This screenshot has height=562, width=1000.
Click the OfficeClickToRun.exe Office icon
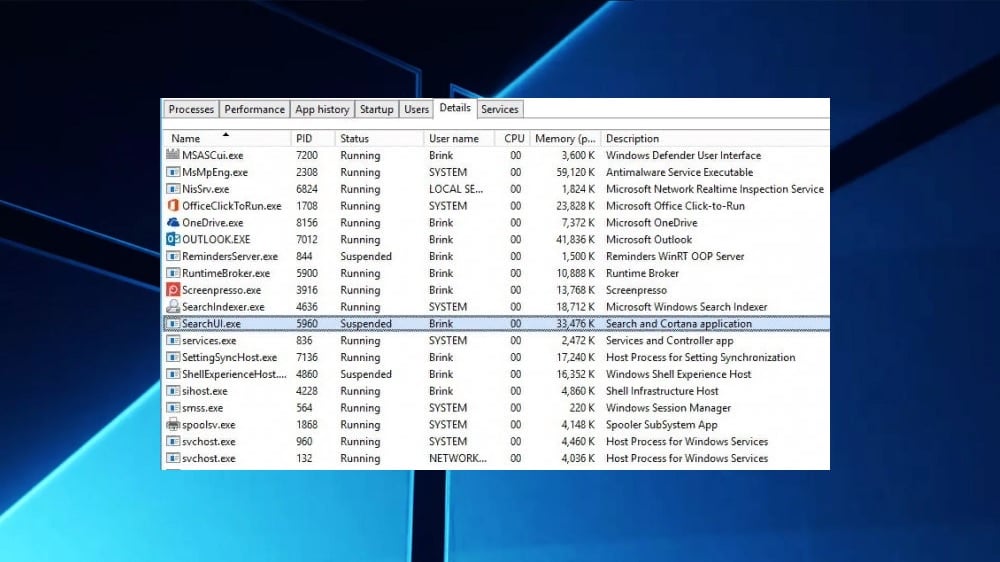coord(173,206)
